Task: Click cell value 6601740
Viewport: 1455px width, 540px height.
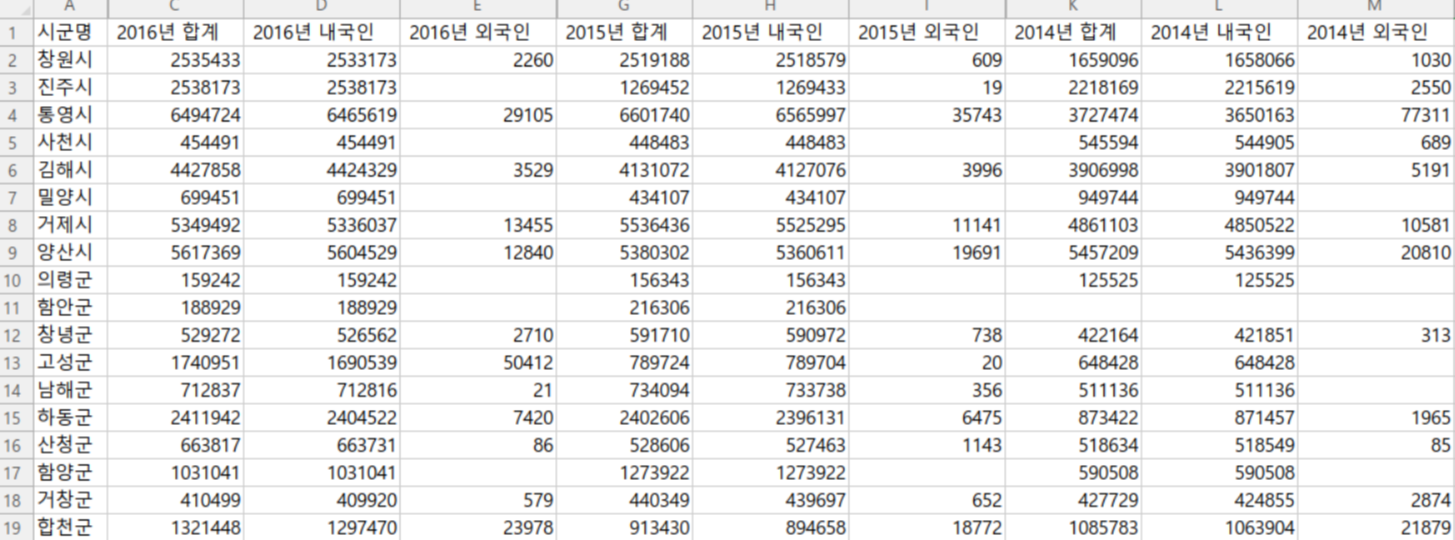Action: click(625, 114)
